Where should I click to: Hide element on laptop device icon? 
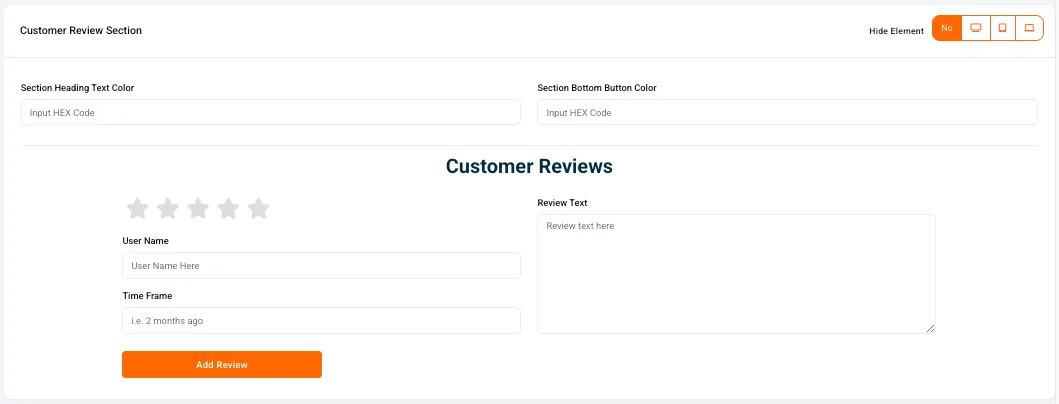point(1029,28)
